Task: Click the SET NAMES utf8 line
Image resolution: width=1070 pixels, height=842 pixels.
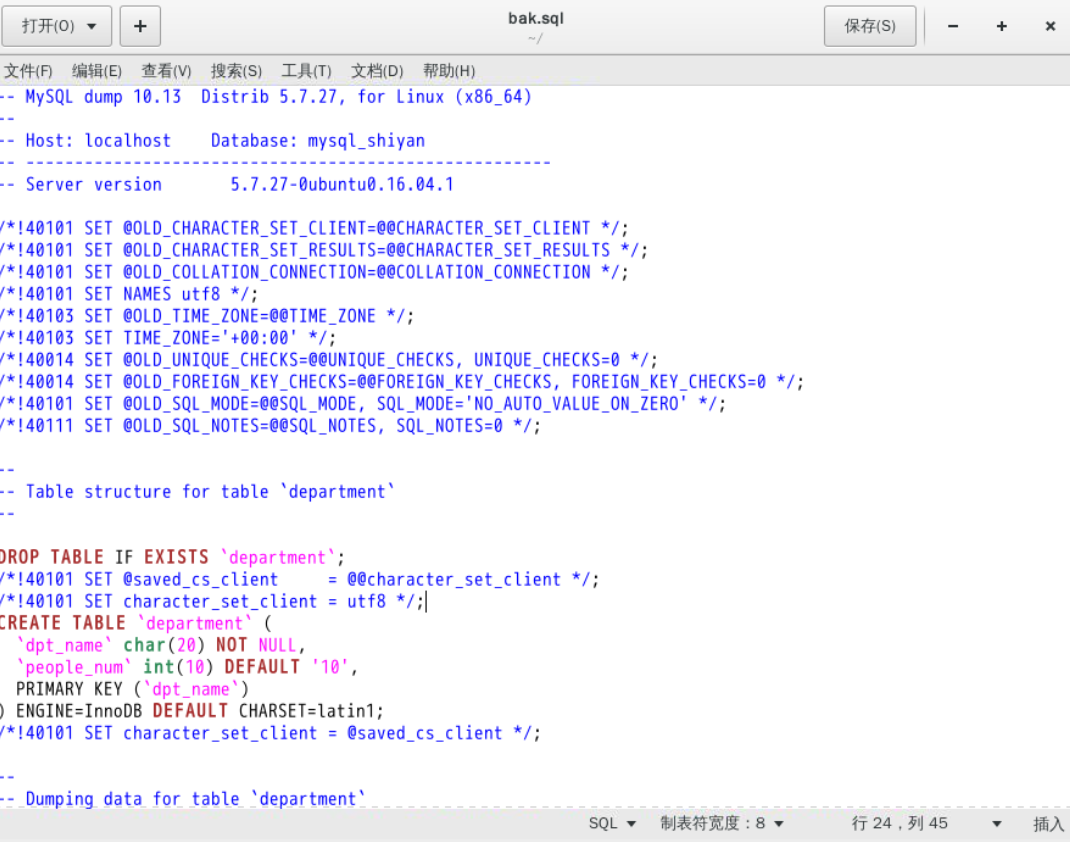Action: tap(129, 294)
